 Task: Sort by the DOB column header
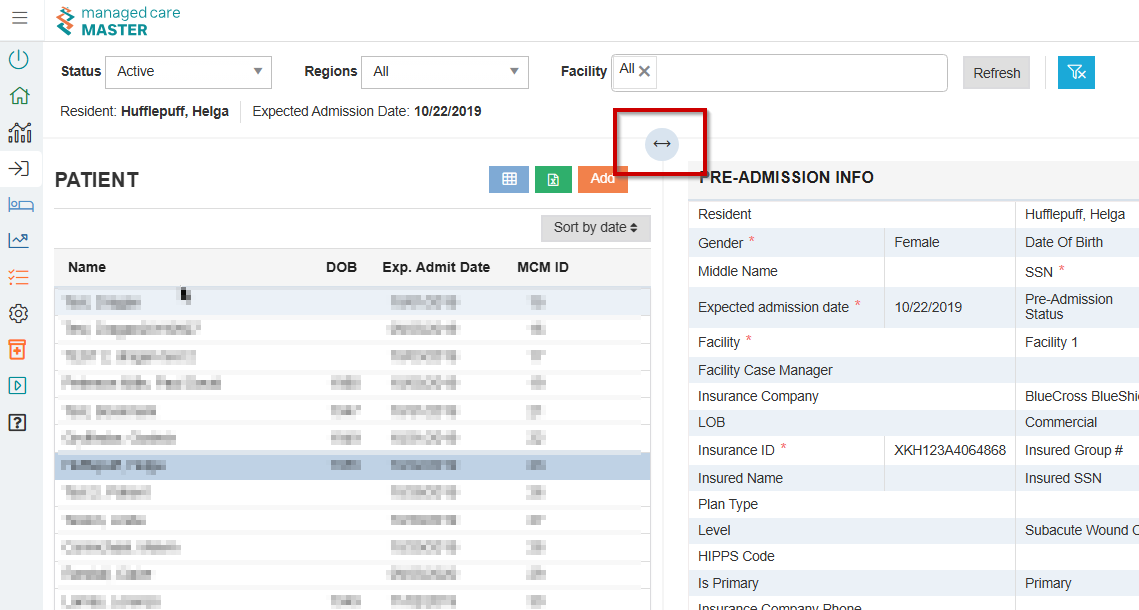pos(341,267)
